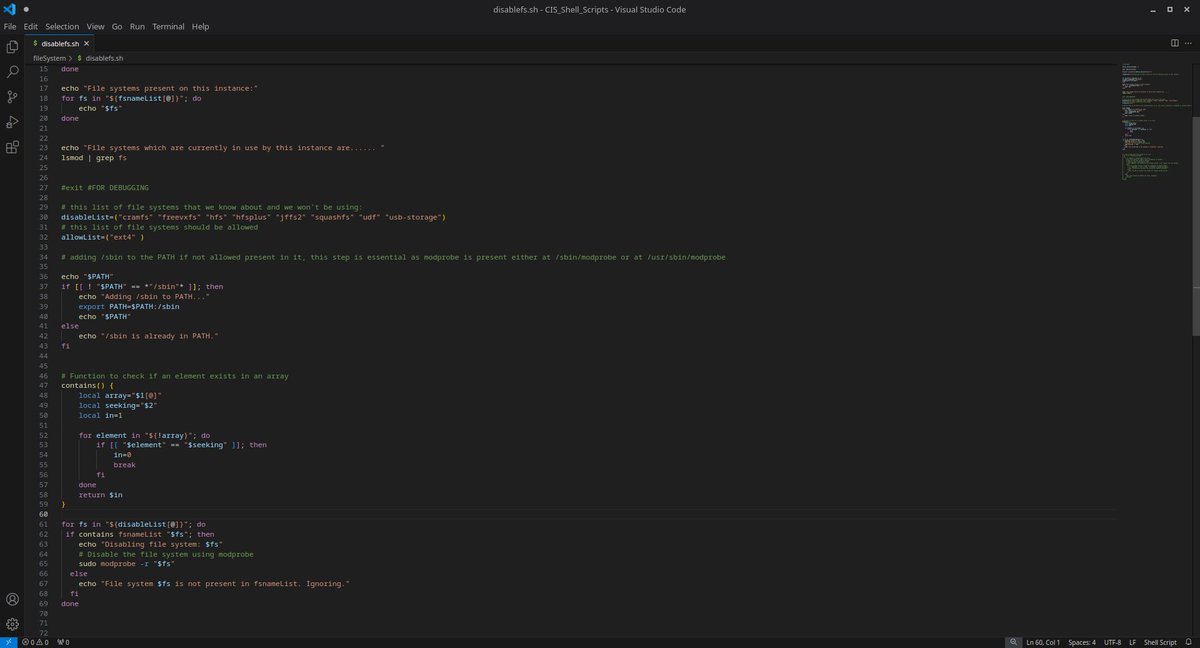This screenshot has height=648, width=1200.
Task: Click the '# Function to check if an element' comment
Action: [x=175, y=376]
